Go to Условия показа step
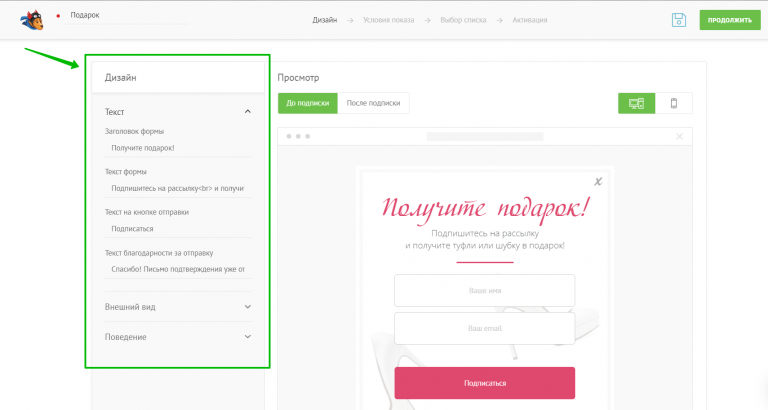Image resolution: width=768 pixels, height=410 pixels. click(388, 20)
